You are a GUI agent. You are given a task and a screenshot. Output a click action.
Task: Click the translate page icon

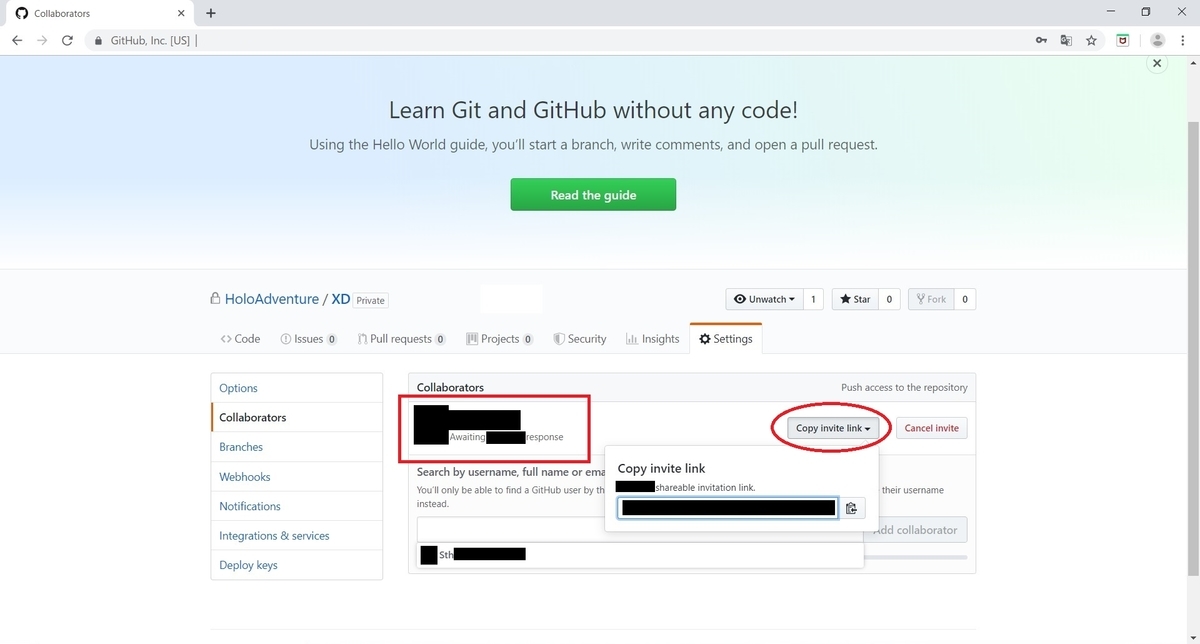1066,41
